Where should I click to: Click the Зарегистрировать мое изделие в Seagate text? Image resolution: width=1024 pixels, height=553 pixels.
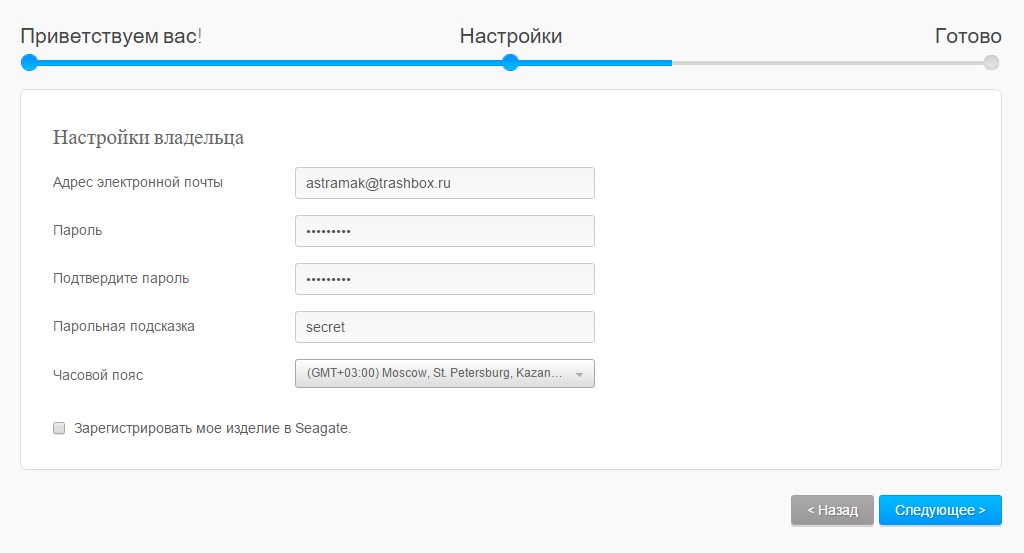coord(212,428)
